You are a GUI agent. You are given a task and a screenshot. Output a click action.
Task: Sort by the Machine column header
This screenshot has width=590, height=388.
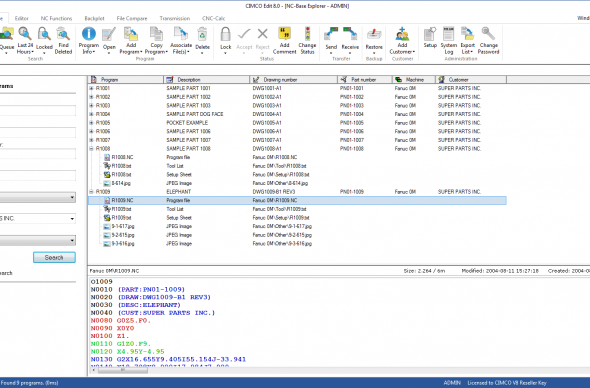(x=414, y=79)
